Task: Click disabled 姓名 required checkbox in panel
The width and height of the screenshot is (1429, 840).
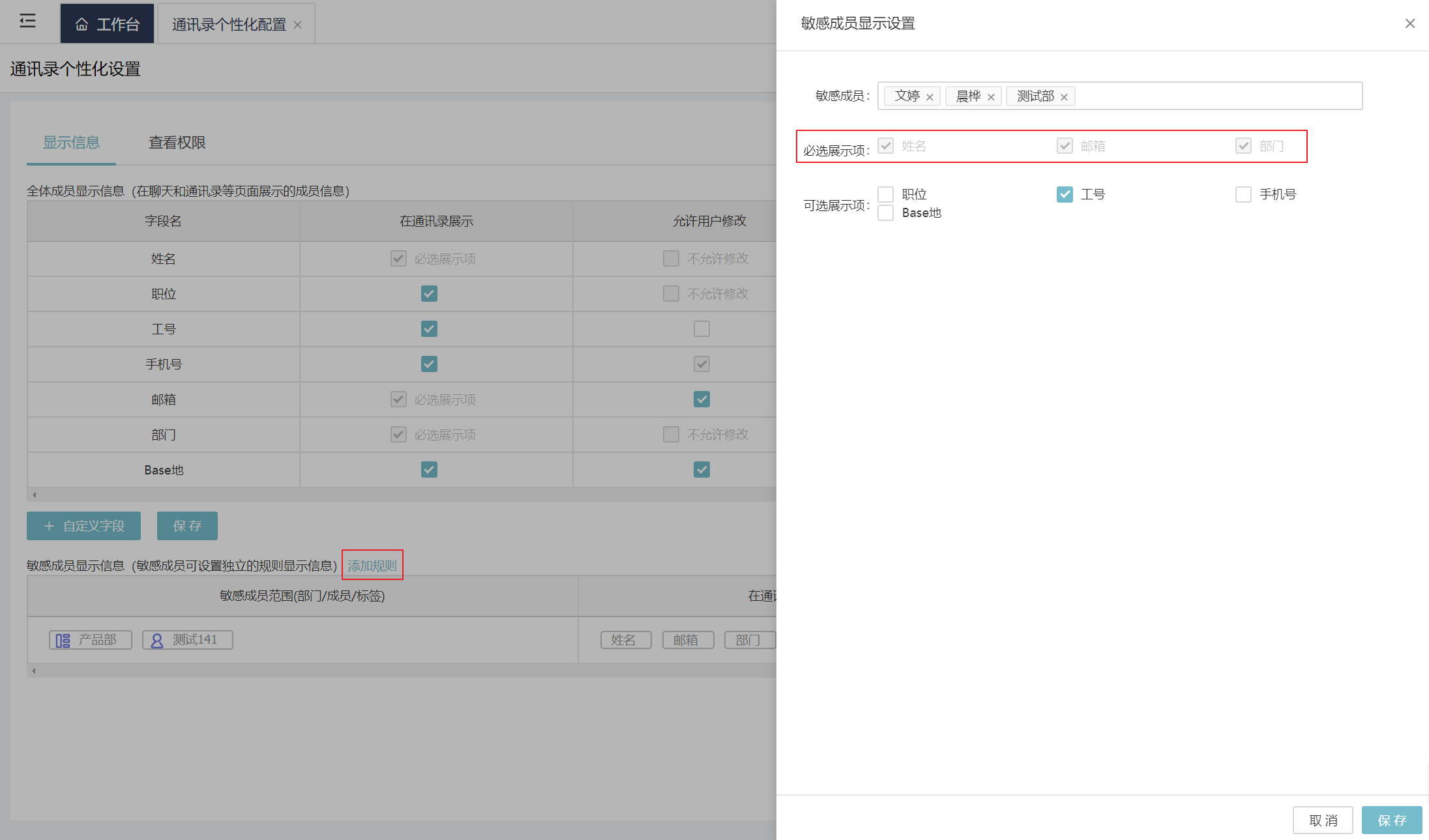Action: (885, 145)
